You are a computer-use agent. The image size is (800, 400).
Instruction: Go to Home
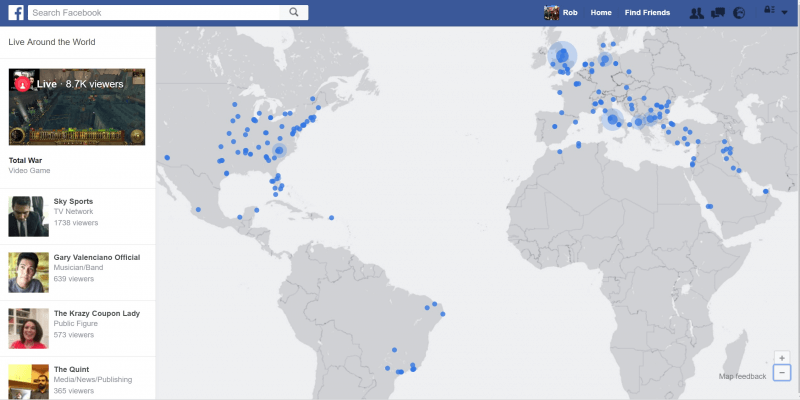pyautogui.click(x=601, y=13)
